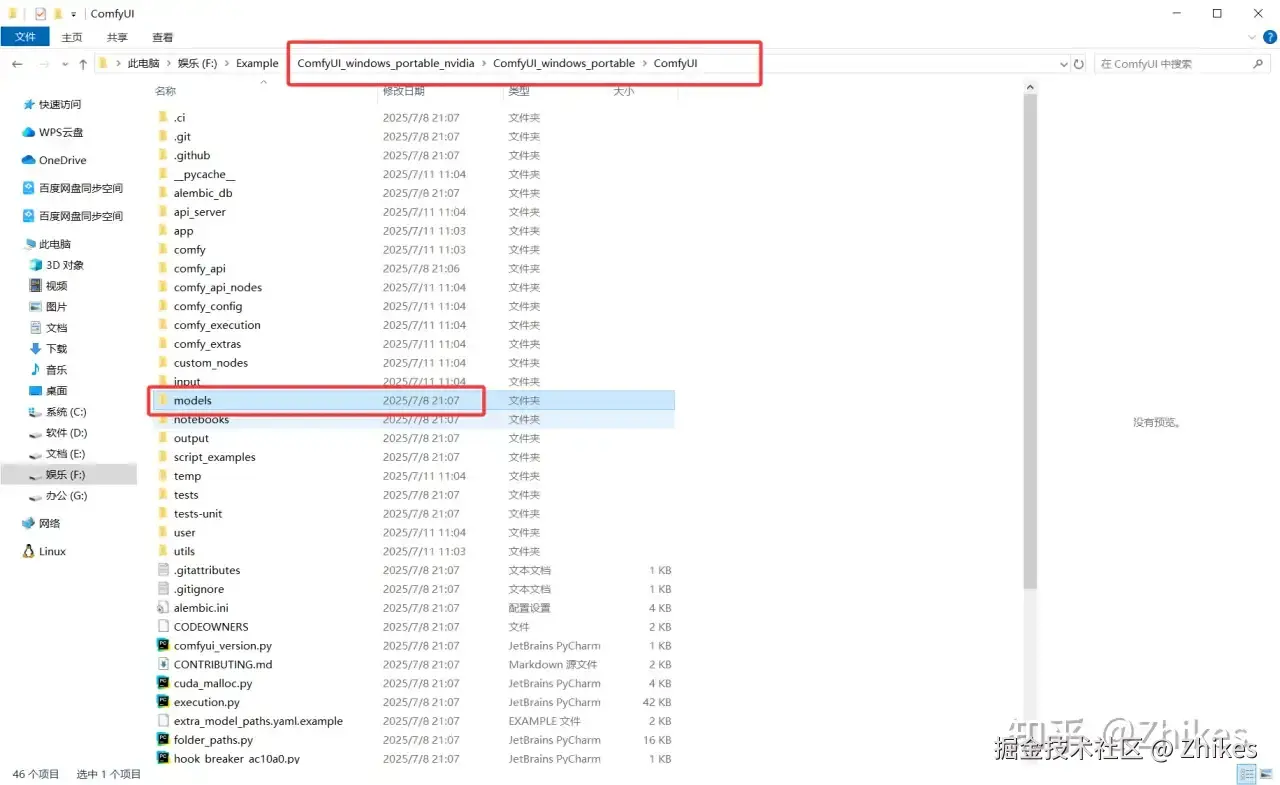
Task: Click the 3D 对象 cube icon
Action: pos(36,265)
